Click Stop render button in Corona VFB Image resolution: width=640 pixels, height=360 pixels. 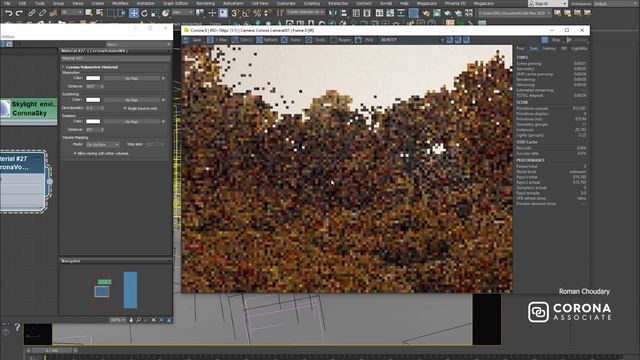(552, 40)
